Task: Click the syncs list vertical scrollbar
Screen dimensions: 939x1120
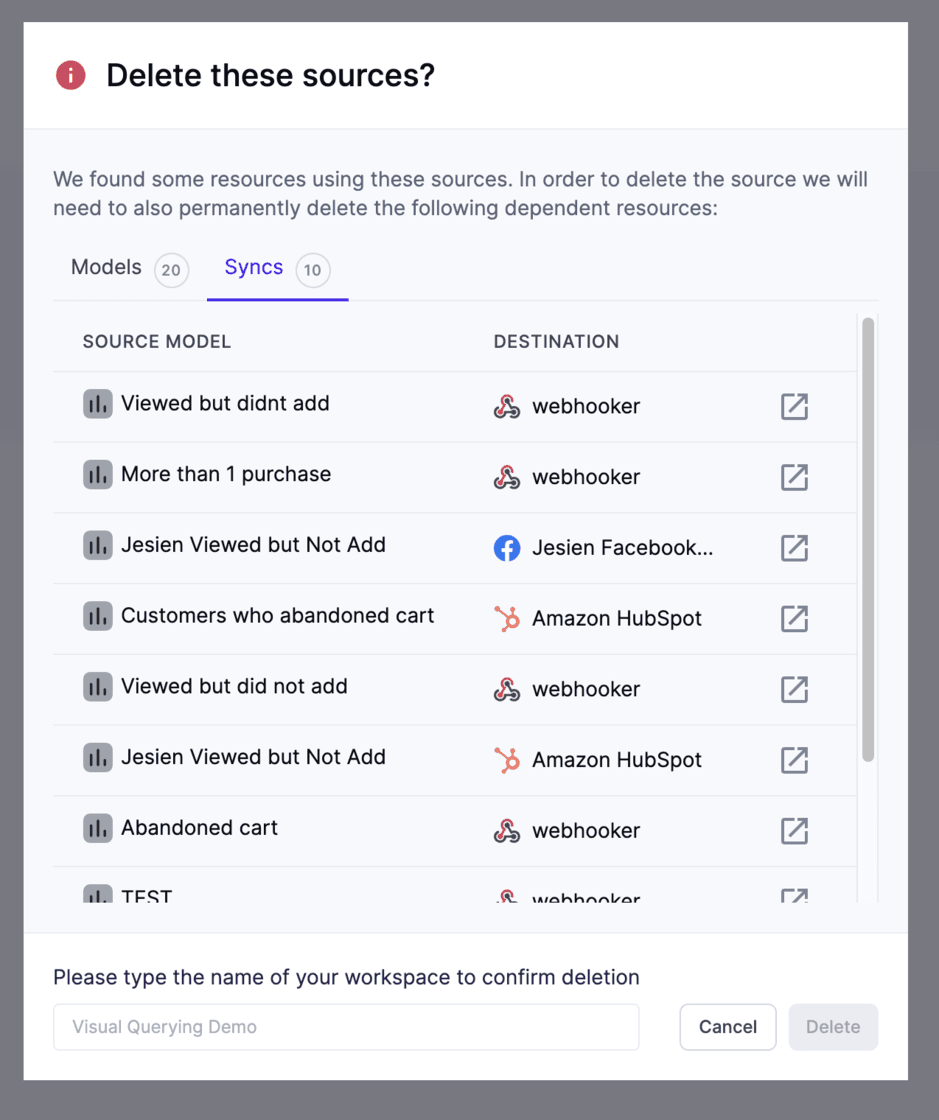Action: coord(868,540)
